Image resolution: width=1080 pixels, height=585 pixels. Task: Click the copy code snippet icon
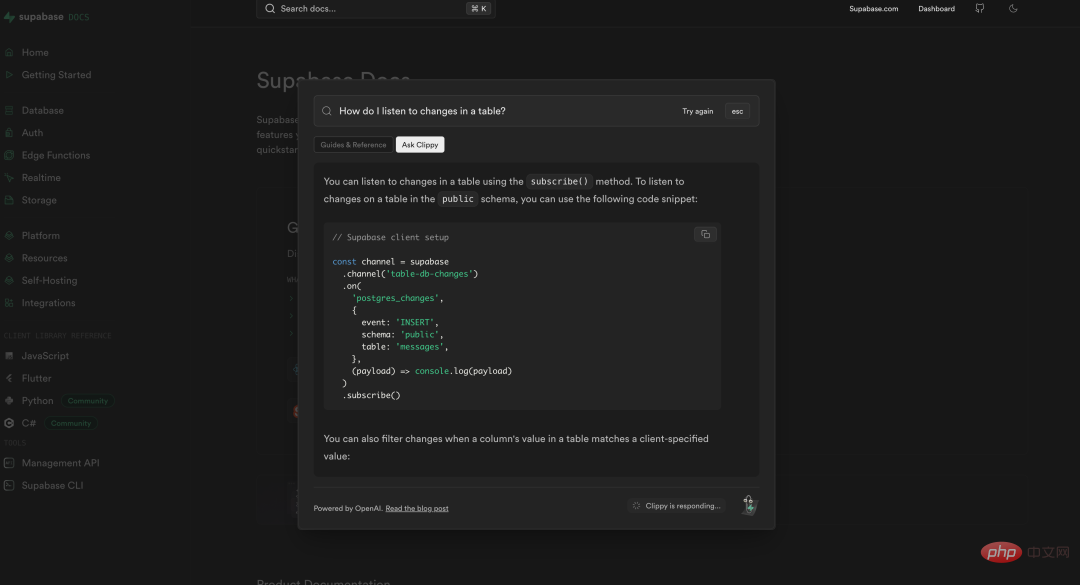point(705,234)
